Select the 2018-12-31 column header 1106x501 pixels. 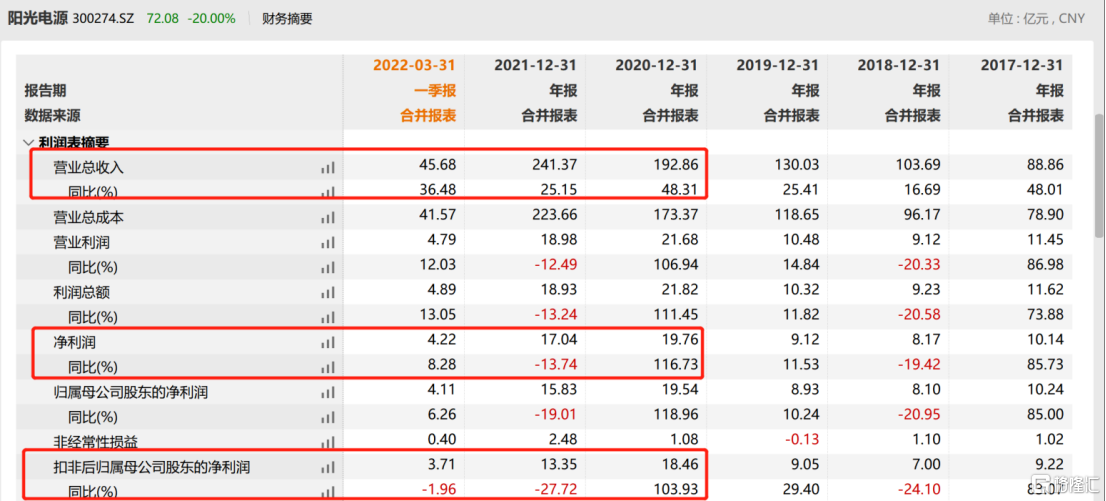coord(899,66)
